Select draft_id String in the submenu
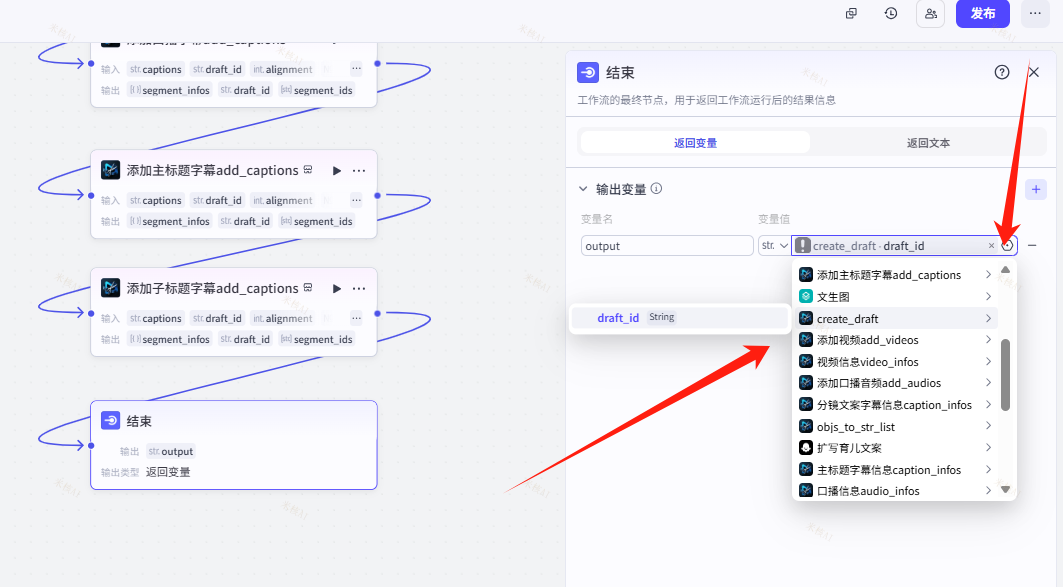This screenshot has height=587, width=1063. click(678, 318)
